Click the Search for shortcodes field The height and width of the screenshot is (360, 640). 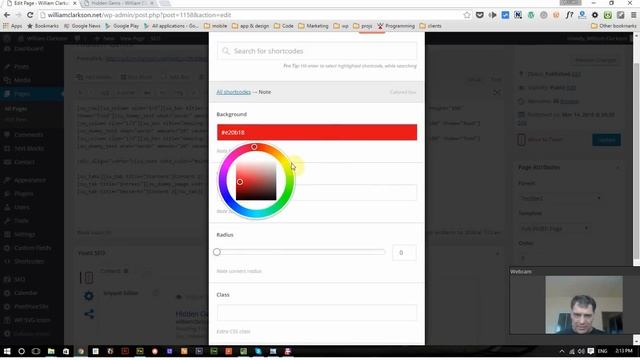point(317,51)
